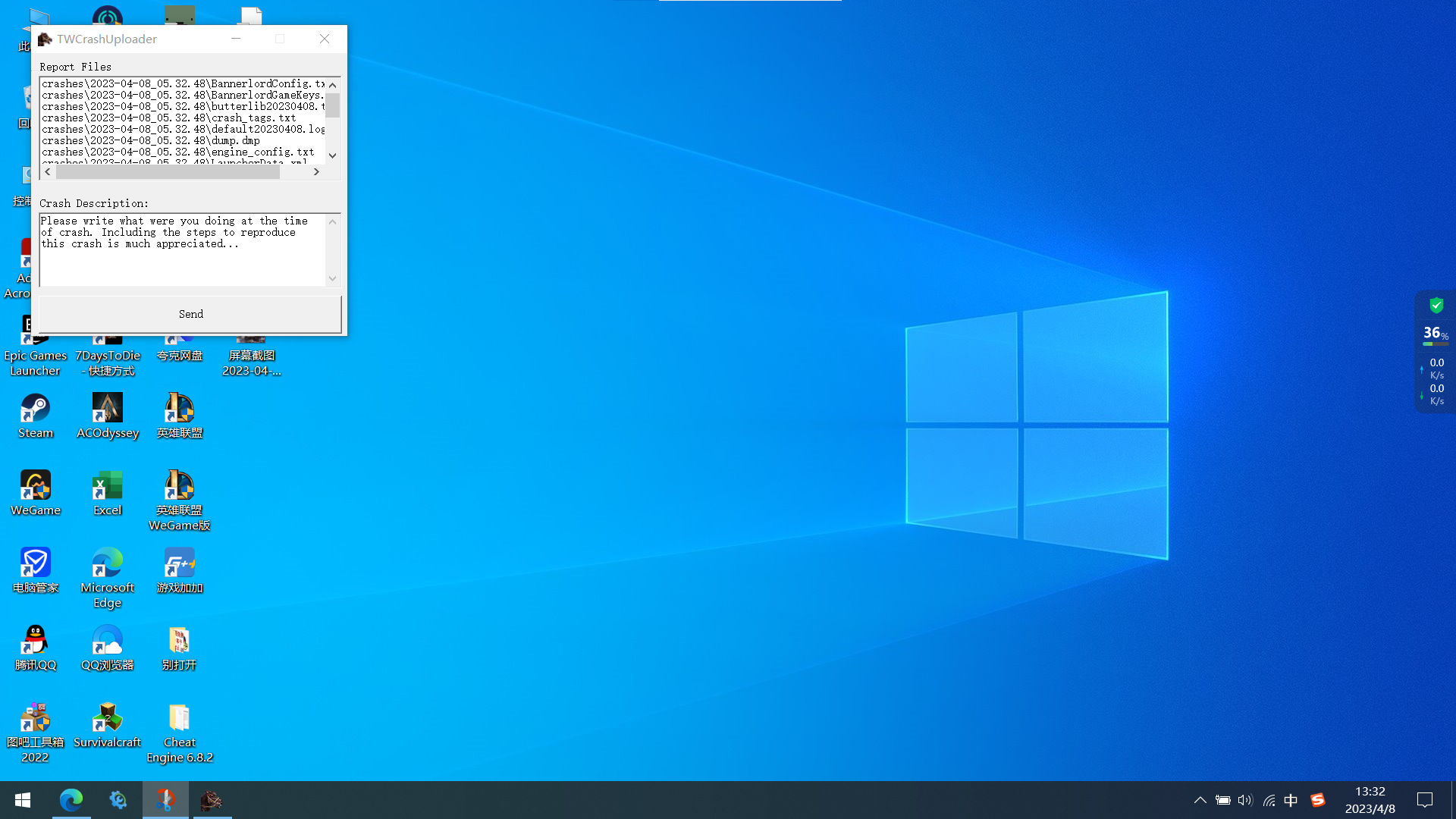Open the clock showing 13:32

(1370, 800)
